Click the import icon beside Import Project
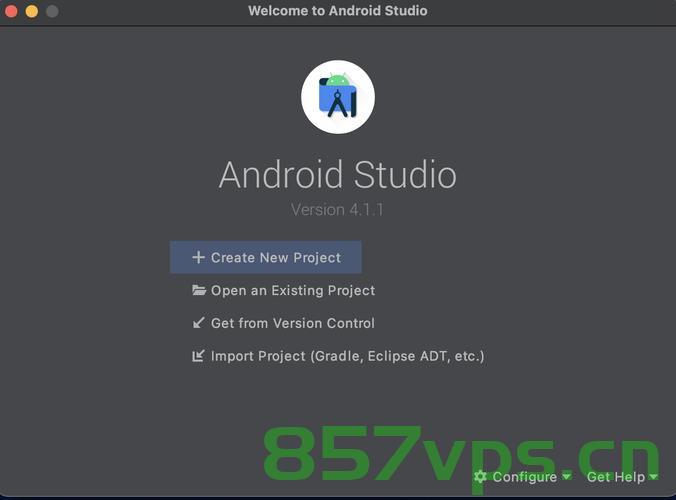 click(198, 356)
